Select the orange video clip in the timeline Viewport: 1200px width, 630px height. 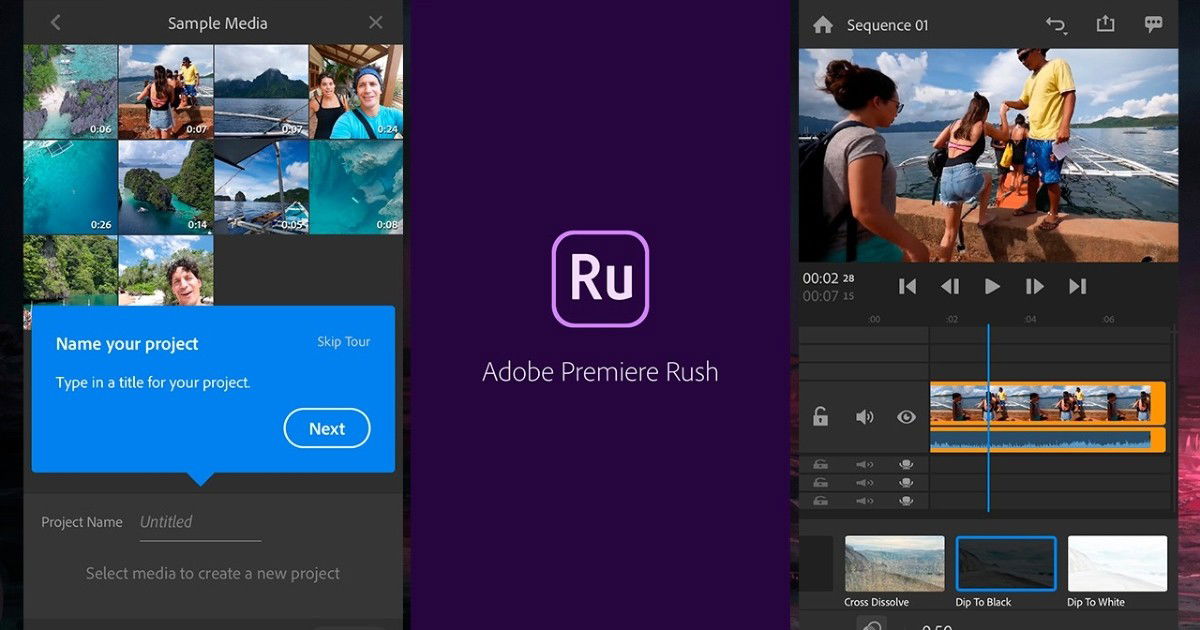(1048, 403)
